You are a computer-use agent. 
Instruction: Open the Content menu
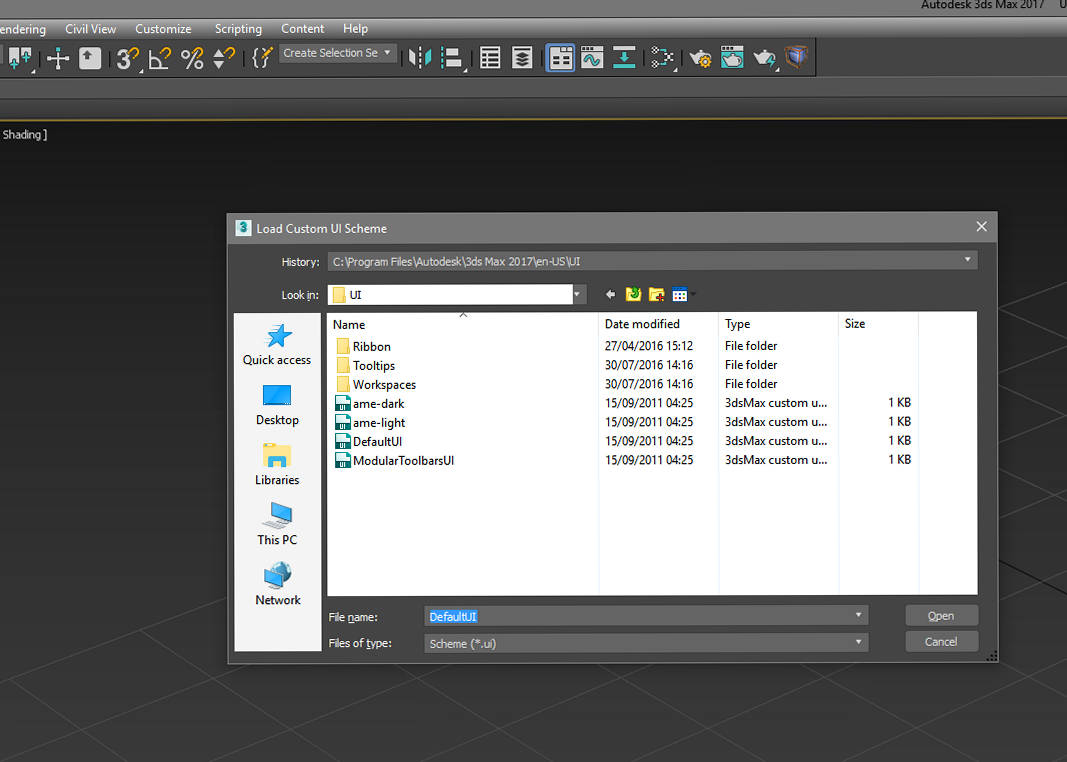pos(302,29)
